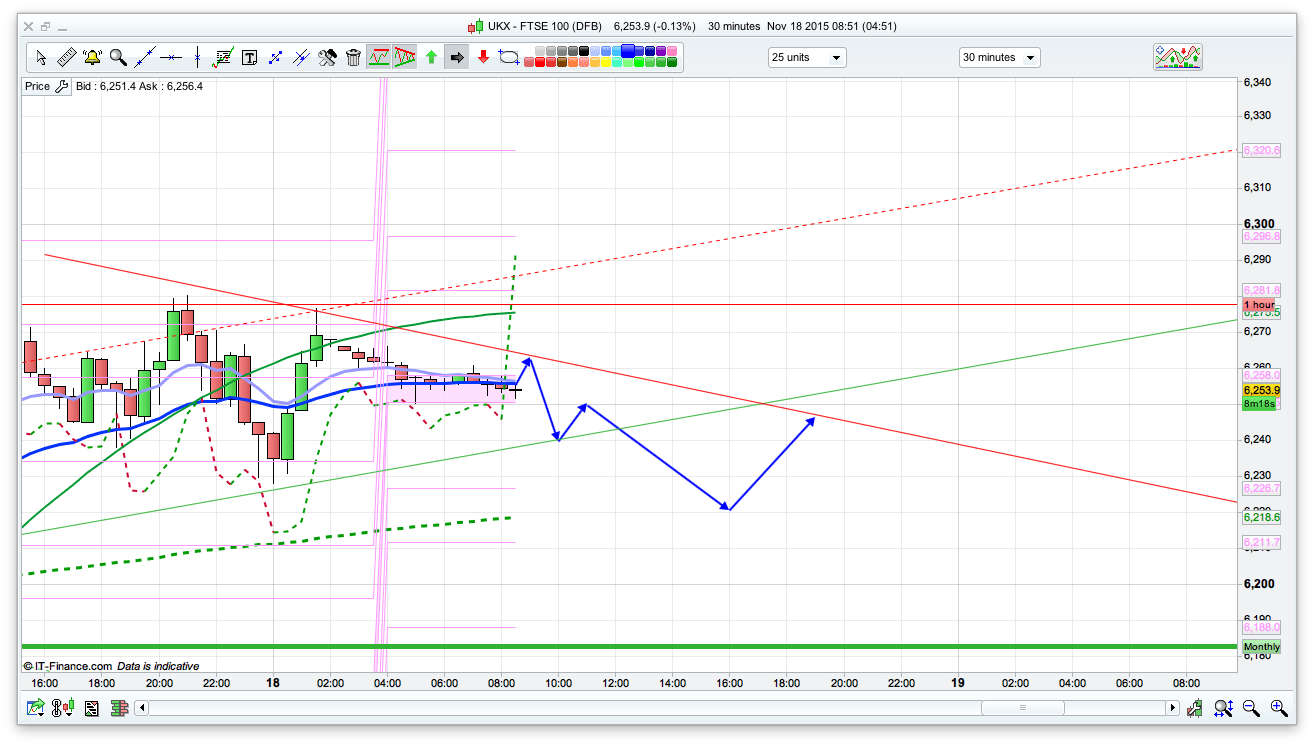Select the text annotation tool
The image size is (1314, 746).
pyautogui.click(x=249, y=57)
